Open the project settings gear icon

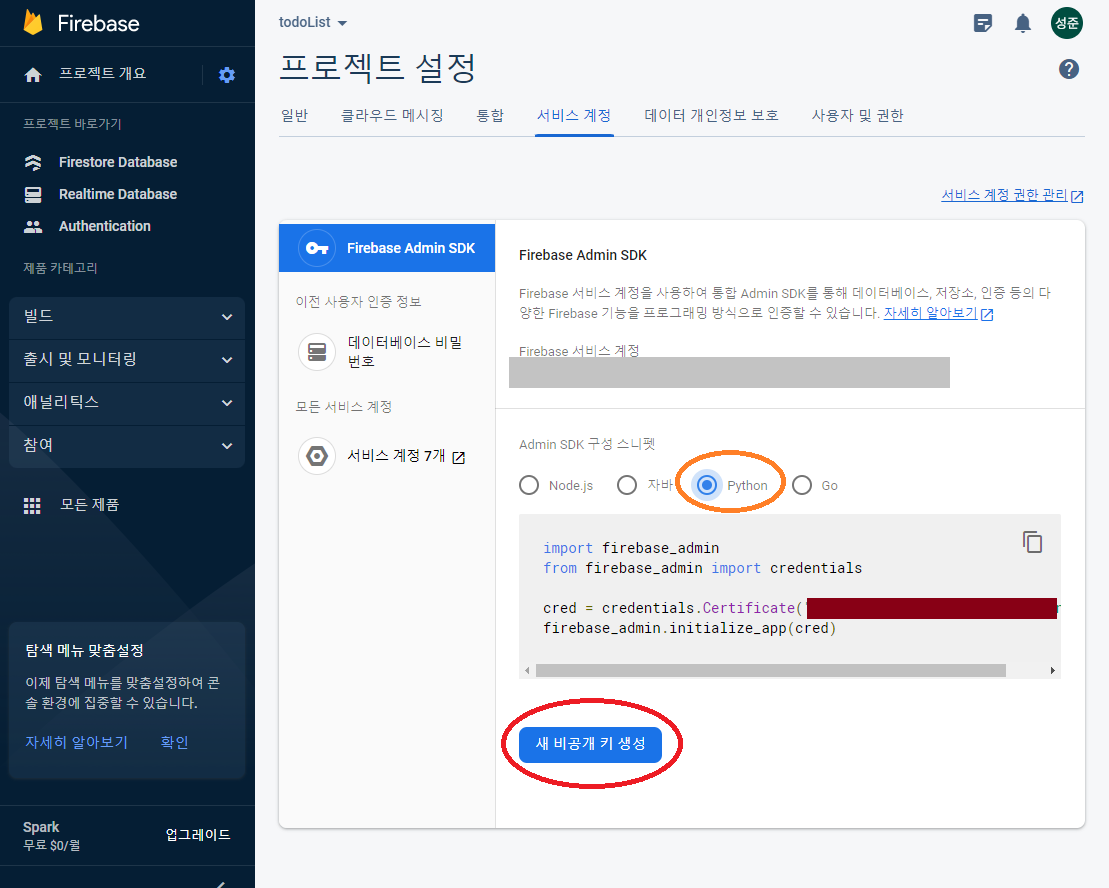tap(226, 75)
